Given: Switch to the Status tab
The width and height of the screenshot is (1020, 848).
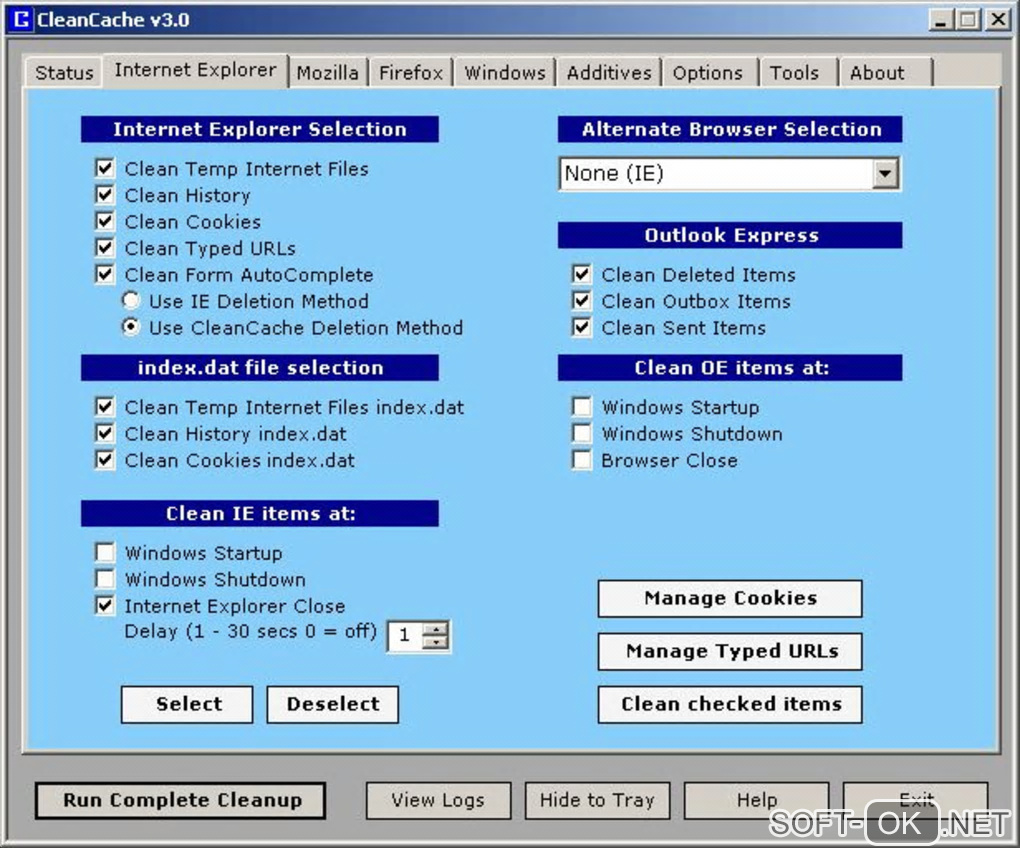Looking at the screenshot, I should (64, 73).
